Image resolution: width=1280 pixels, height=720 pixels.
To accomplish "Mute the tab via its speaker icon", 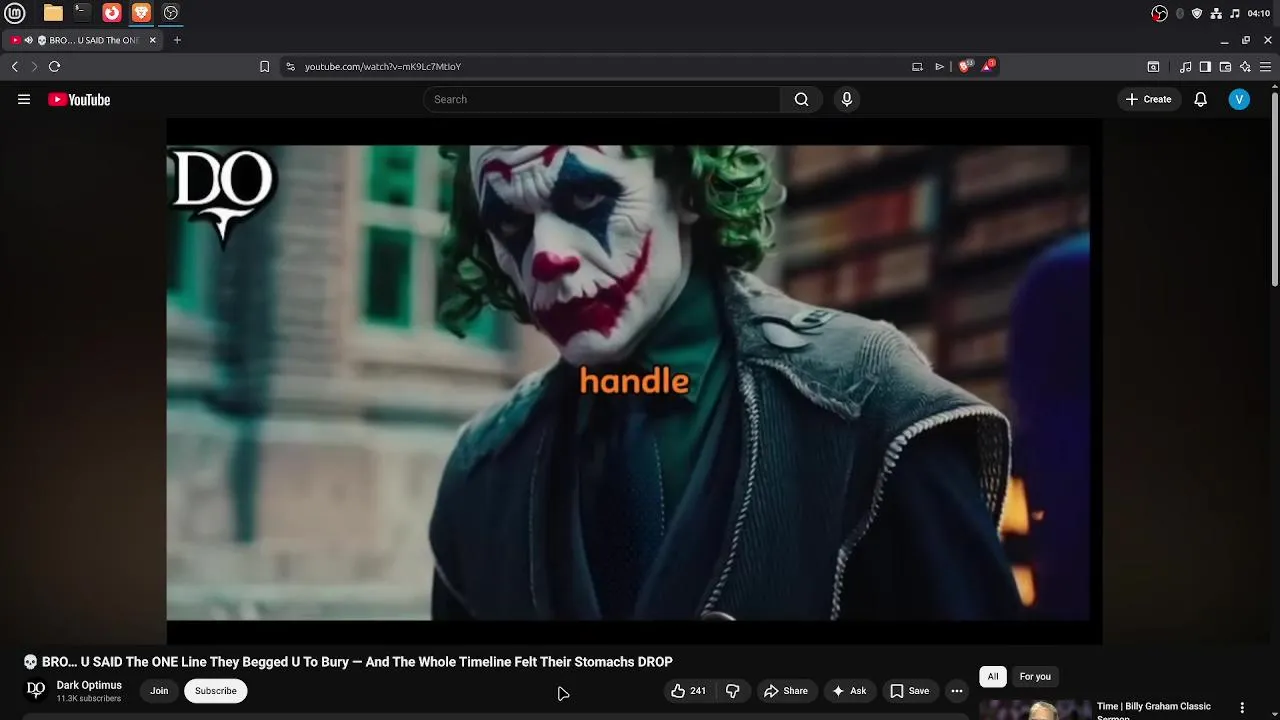I will tap(28, 40).
